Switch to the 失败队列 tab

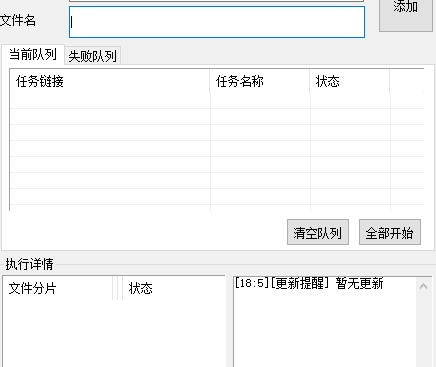click(x=92, y=56)
